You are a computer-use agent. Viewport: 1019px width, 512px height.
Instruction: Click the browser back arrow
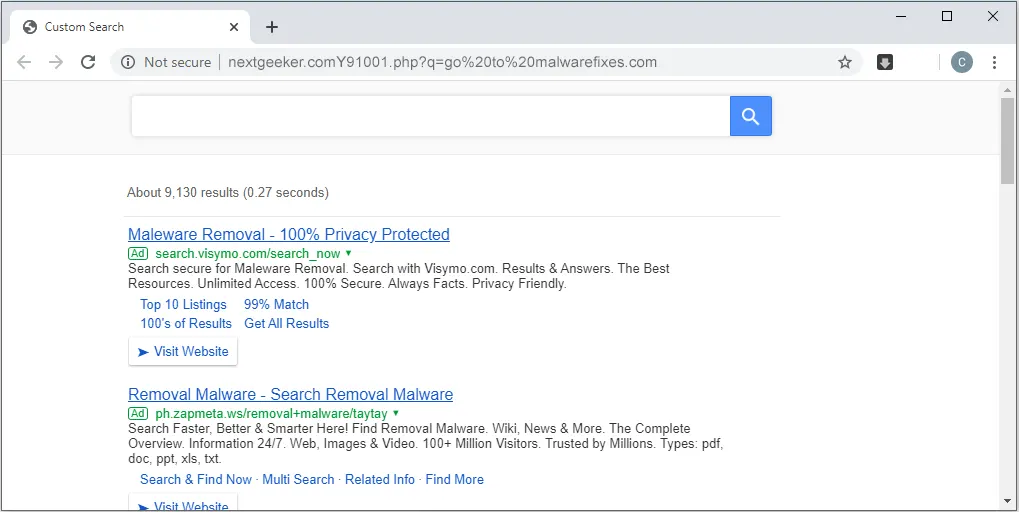[24, 62]
